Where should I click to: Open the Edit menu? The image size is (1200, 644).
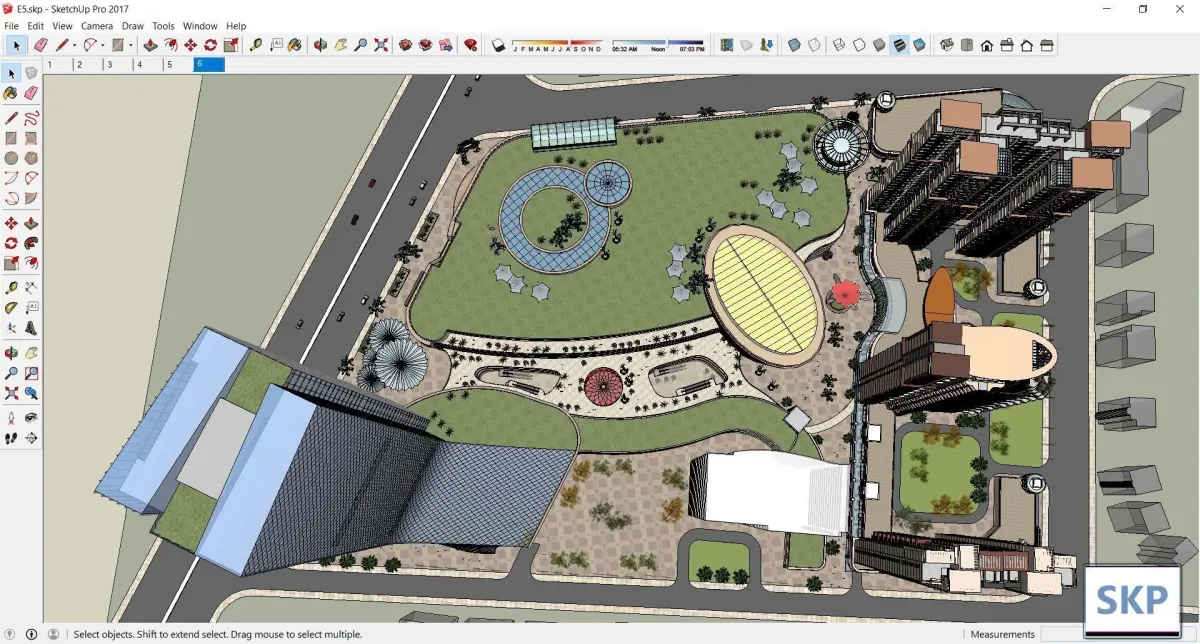pos(35,26)
